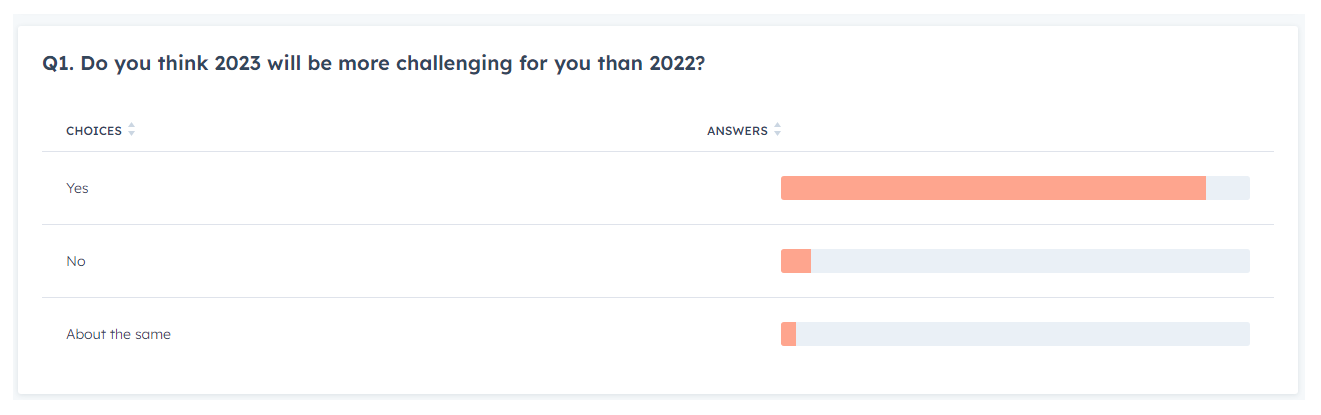Click the word 2022? in the heading
Viewport: 1321px width, 415px height.
click(x=676, y=64)
